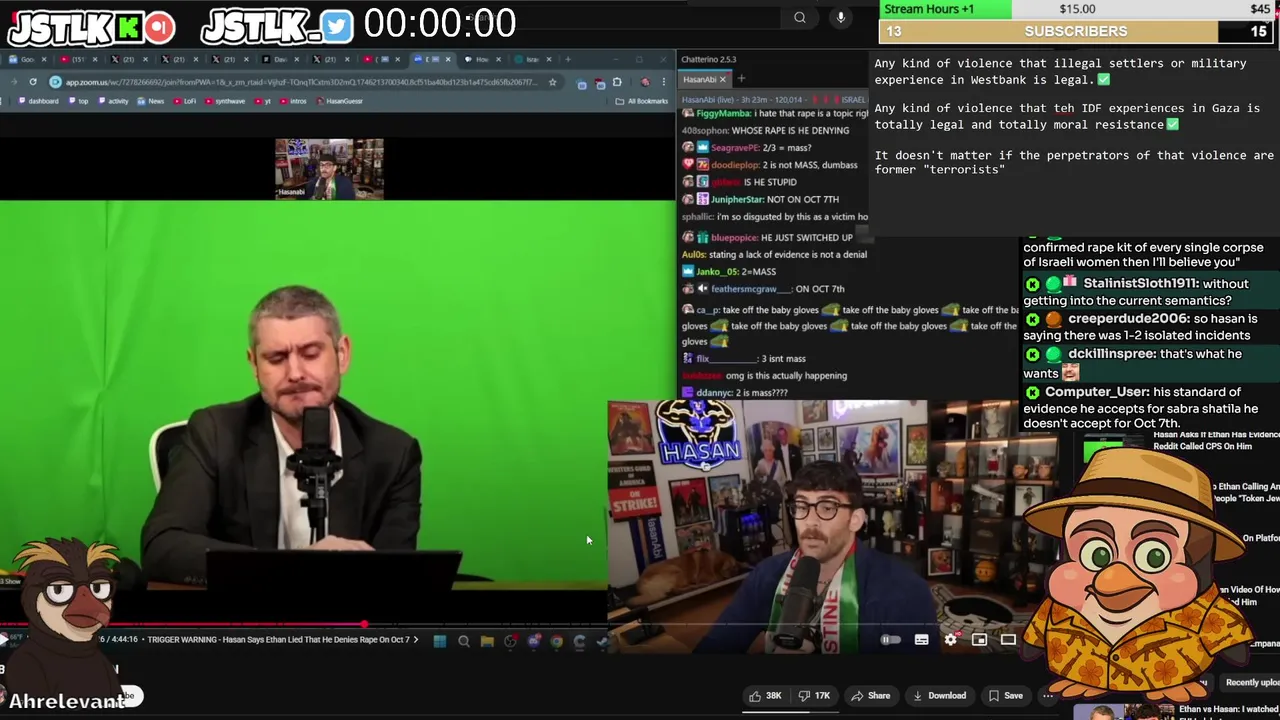The width and height of the screenshot is (1280, 720).
Task: Open Steam from the taskbar
Action: [x=601, y=641]
